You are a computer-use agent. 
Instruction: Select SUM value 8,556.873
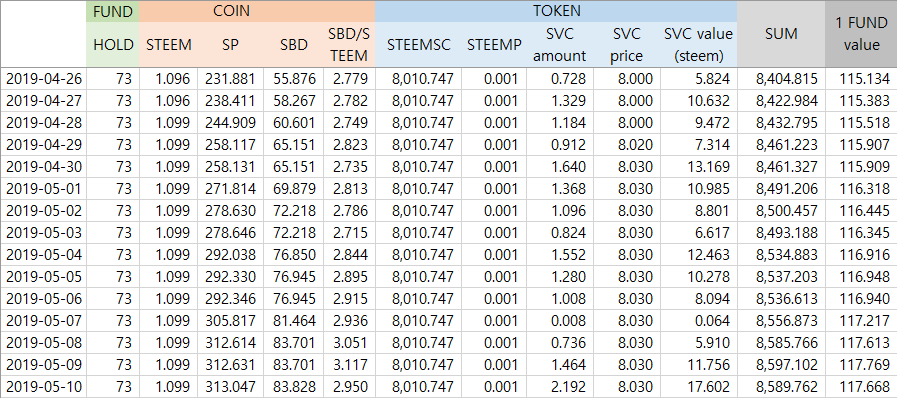(x=781, y=321)
